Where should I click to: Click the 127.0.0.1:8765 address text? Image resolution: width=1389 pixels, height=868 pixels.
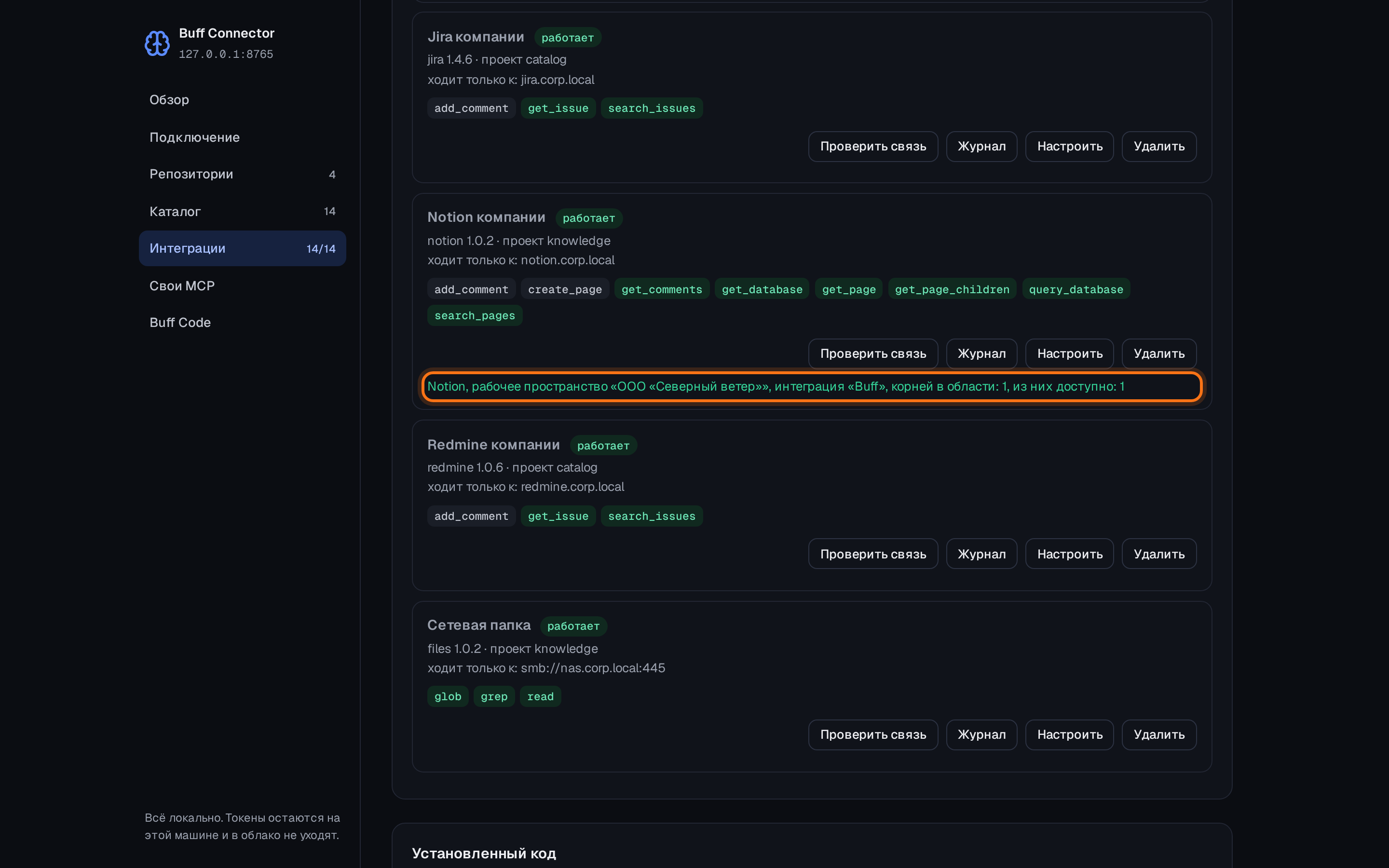pyautogui.click(x=226, y=54)
